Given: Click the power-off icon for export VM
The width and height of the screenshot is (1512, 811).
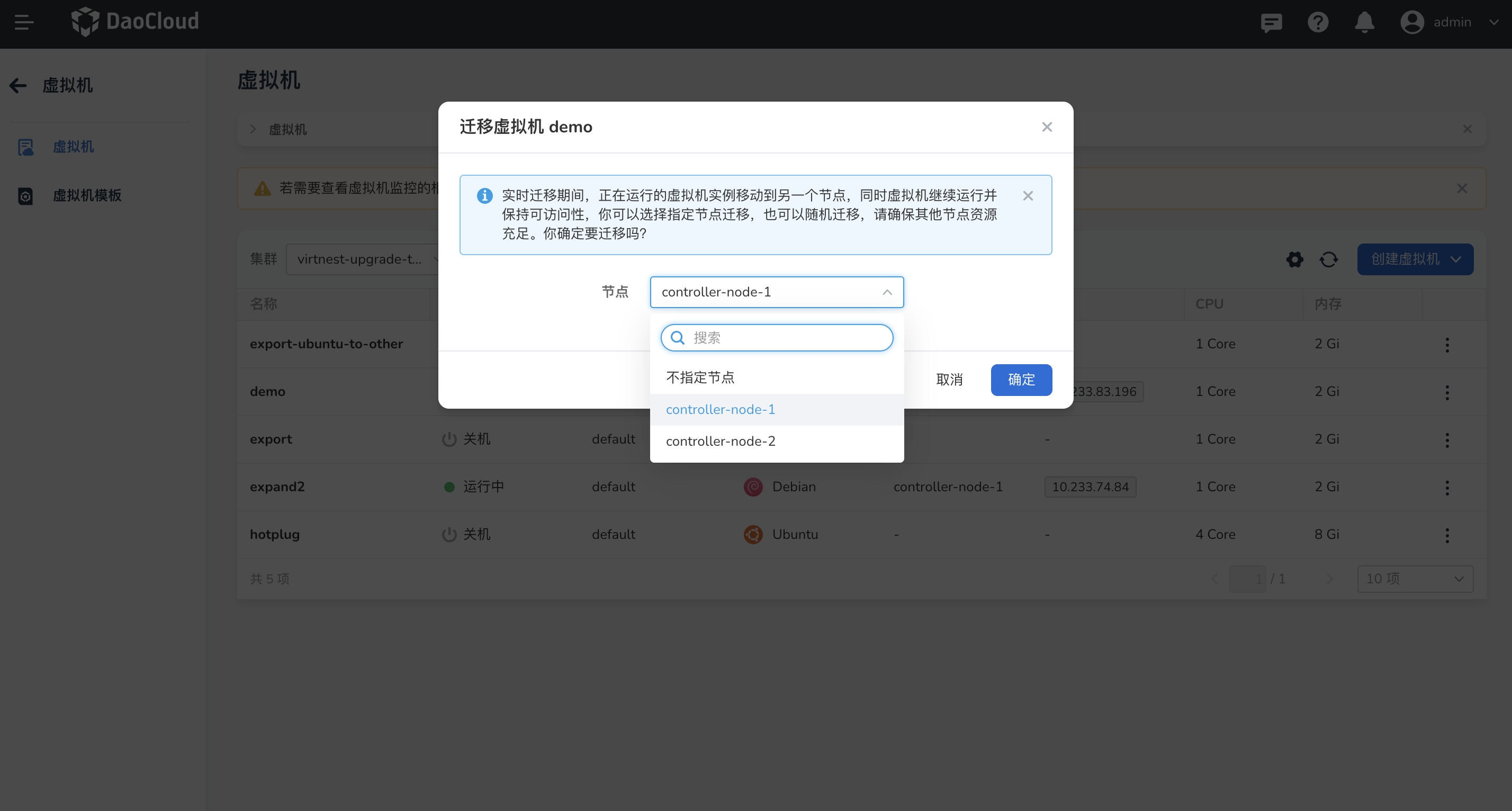Looking at the screenshot, I should pos(448,439).
